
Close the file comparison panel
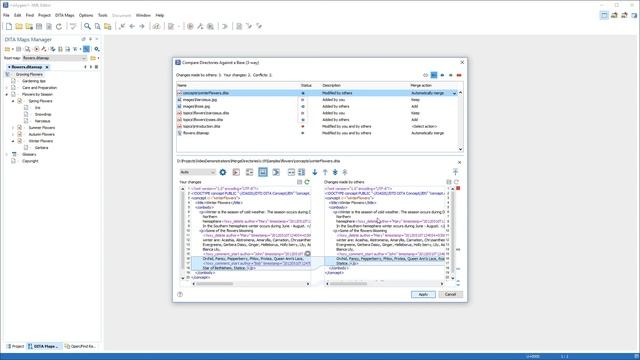[x=459, y=162]
